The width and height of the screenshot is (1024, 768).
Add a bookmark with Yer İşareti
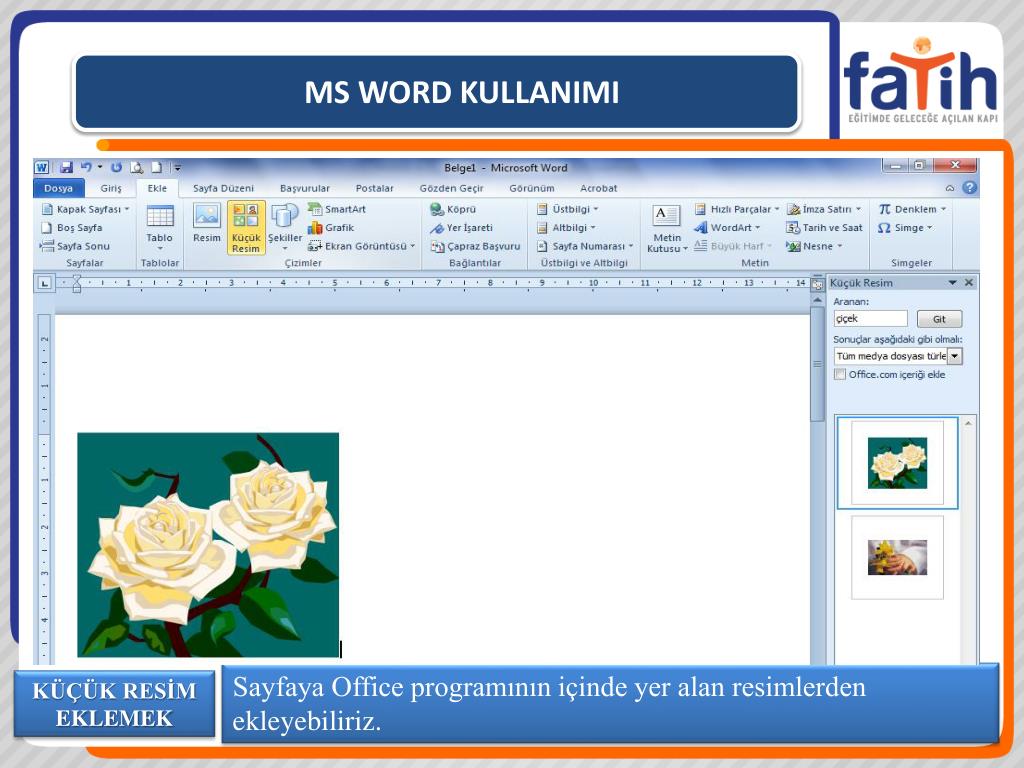click(x=461, y=227)
